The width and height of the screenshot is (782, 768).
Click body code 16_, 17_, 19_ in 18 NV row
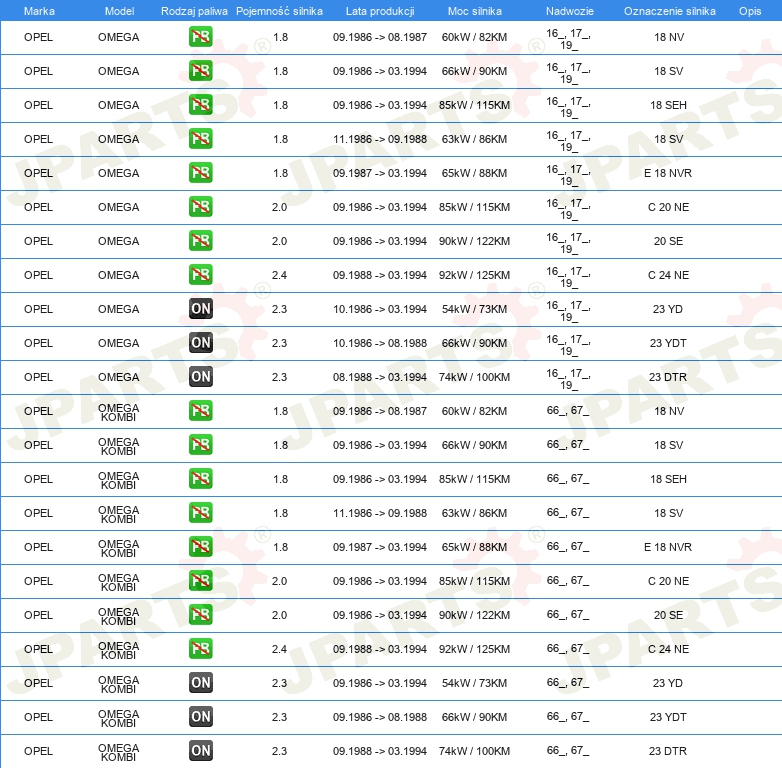coord(568,39)
